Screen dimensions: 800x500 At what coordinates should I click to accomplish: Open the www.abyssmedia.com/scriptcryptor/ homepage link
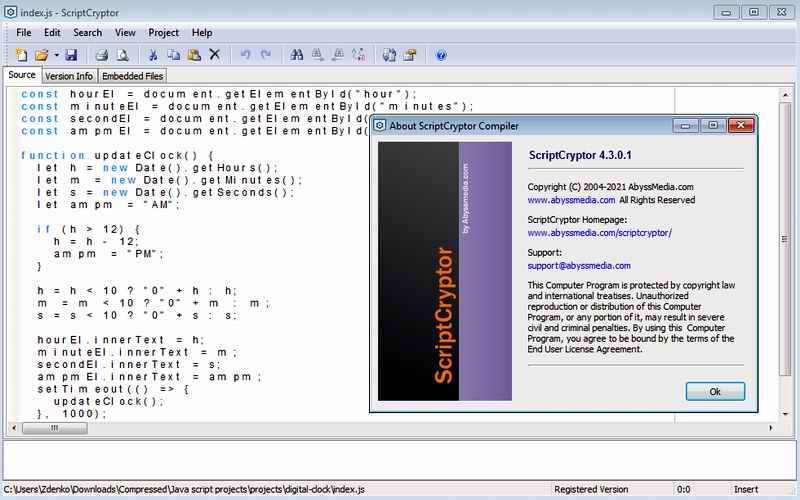(599, 232)
